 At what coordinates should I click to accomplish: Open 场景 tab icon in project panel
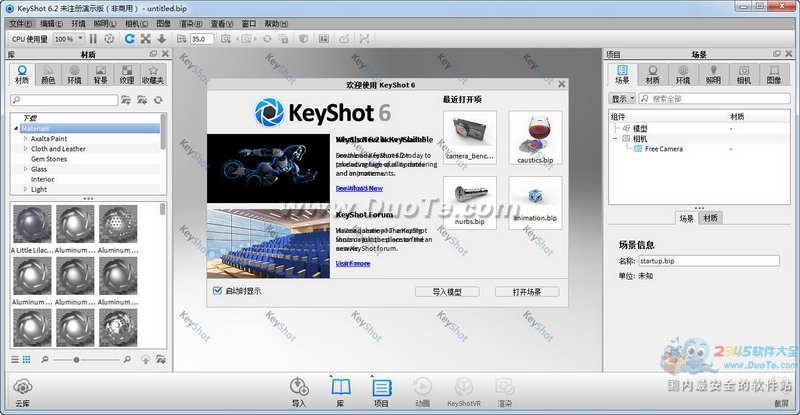tap(622, 75)
